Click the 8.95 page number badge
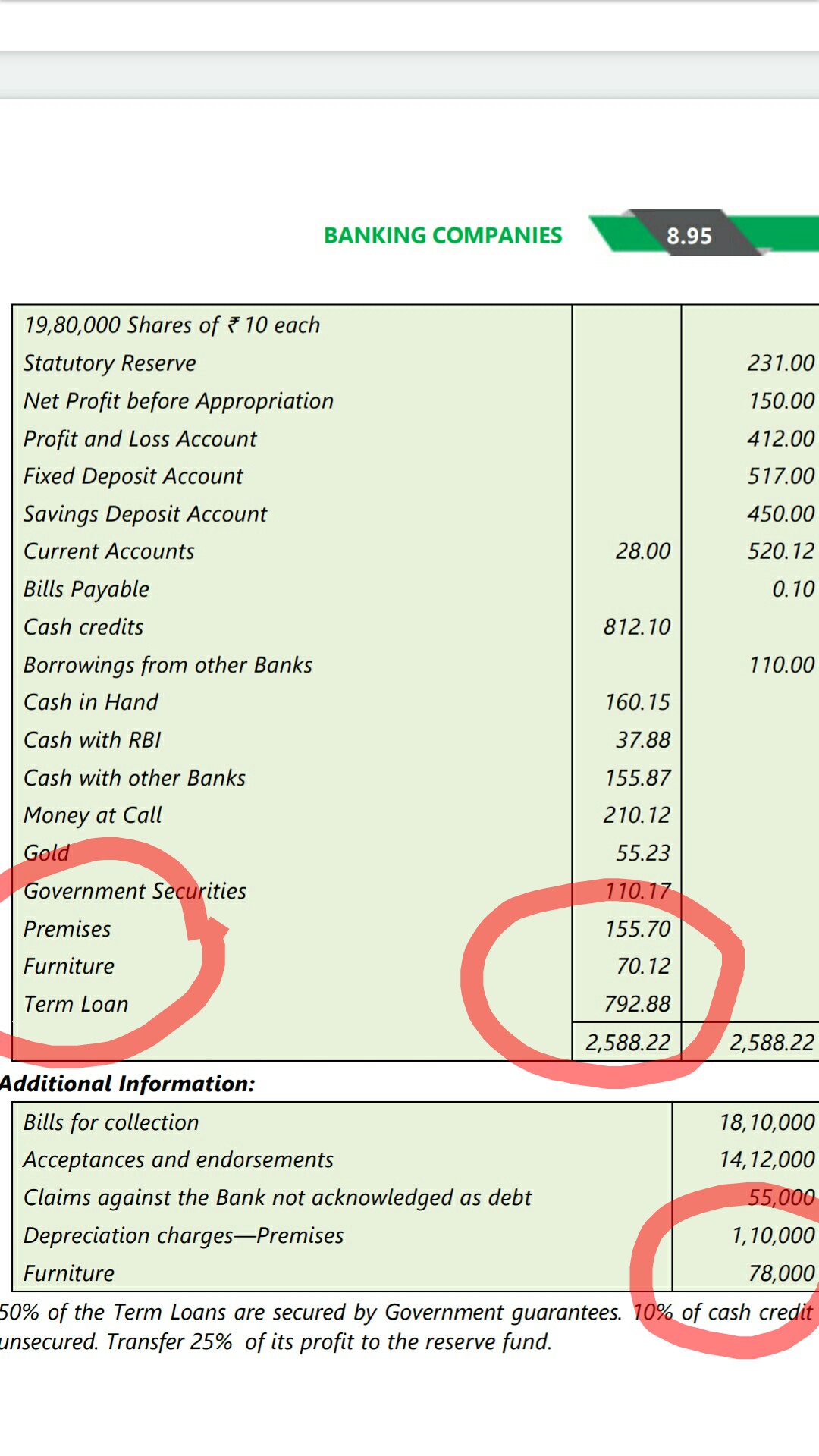Screen dimensions: 819x1456 [x=689, y=236]
